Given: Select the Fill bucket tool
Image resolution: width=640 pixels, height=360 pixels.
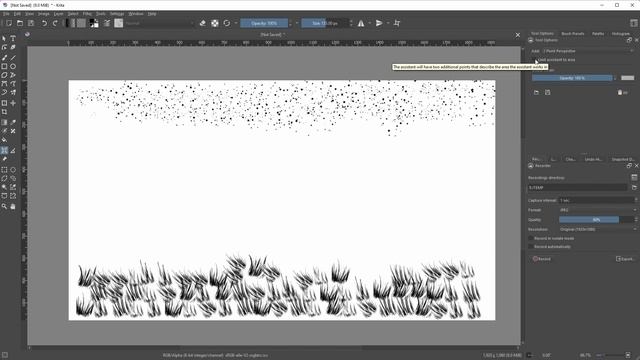Looking at the screenshot, I should [4, 140].
